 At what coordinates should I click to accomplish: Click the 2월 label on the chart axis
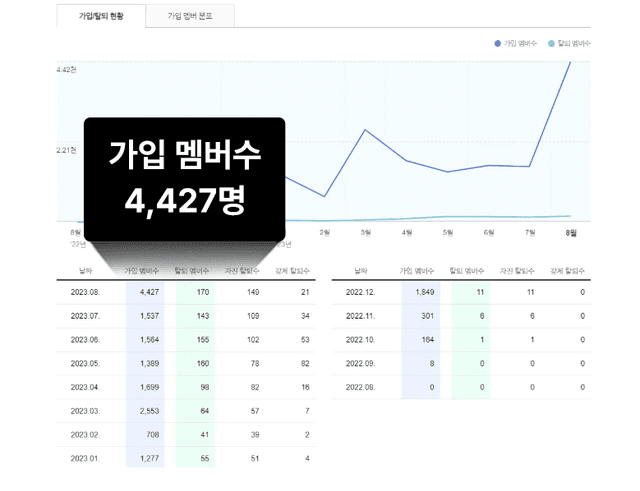point(324,232)
